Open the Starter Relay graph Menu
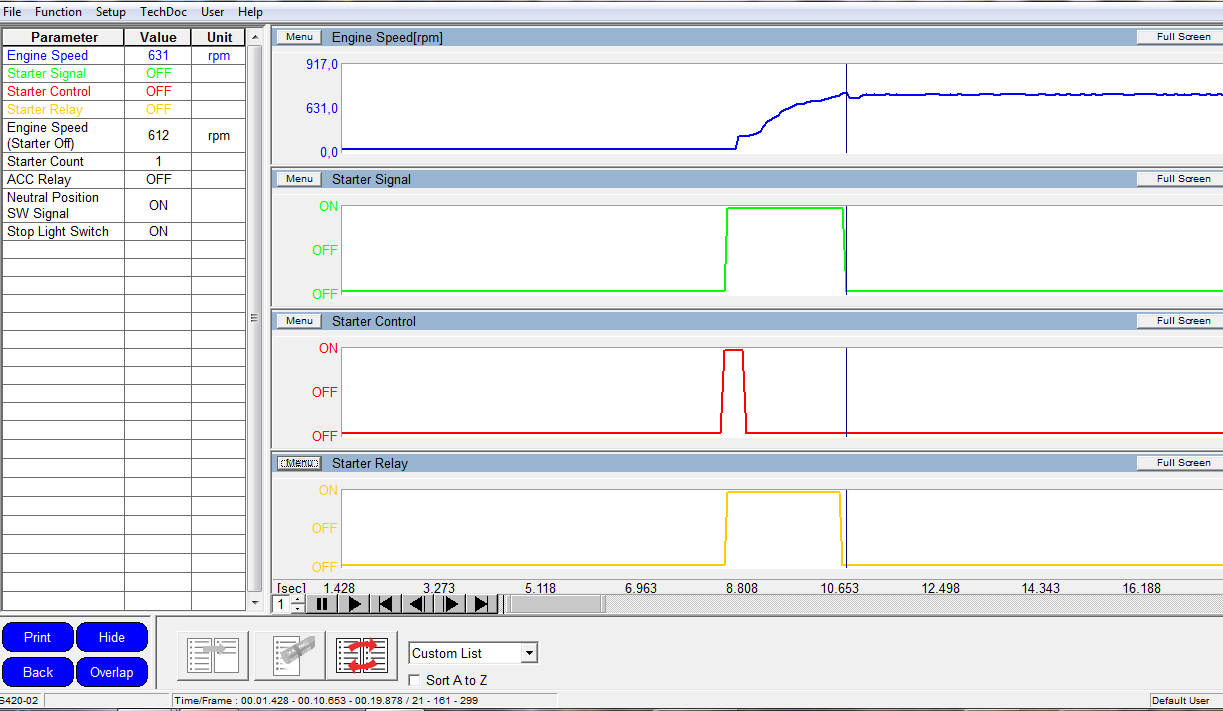Screen dimensions: 1223x711 click(299, 463)
